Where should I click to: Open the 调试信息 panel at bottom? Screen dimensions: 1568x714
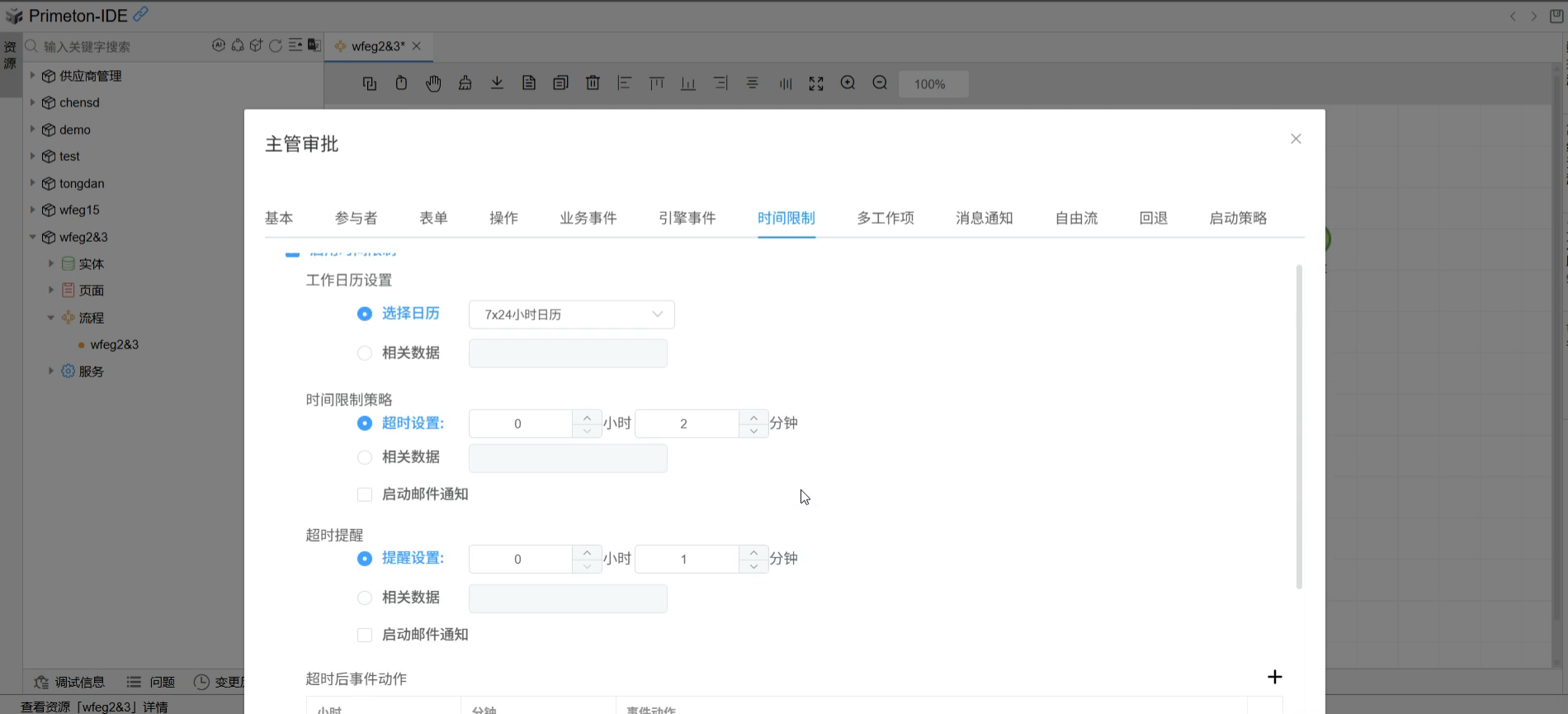[70, 682]
